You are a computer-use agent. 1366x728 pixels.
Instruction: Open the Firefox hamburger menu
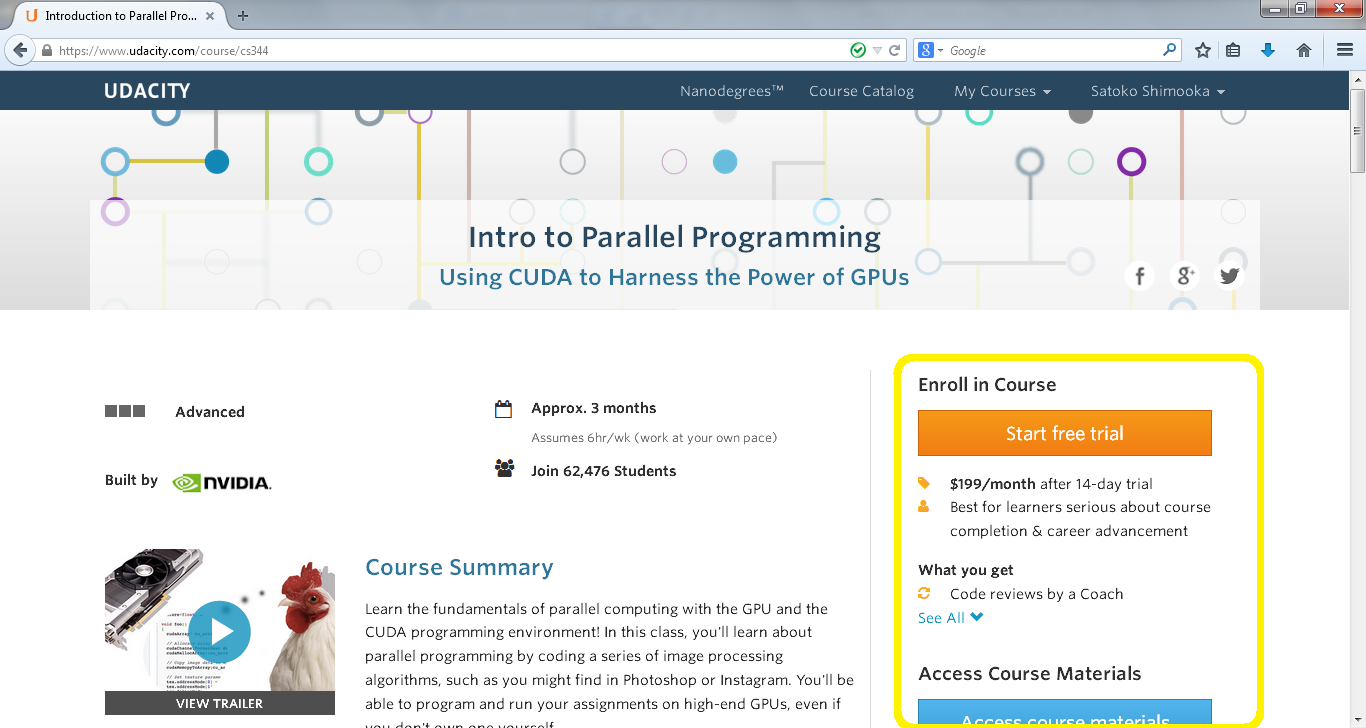(x=1345, y=50)
